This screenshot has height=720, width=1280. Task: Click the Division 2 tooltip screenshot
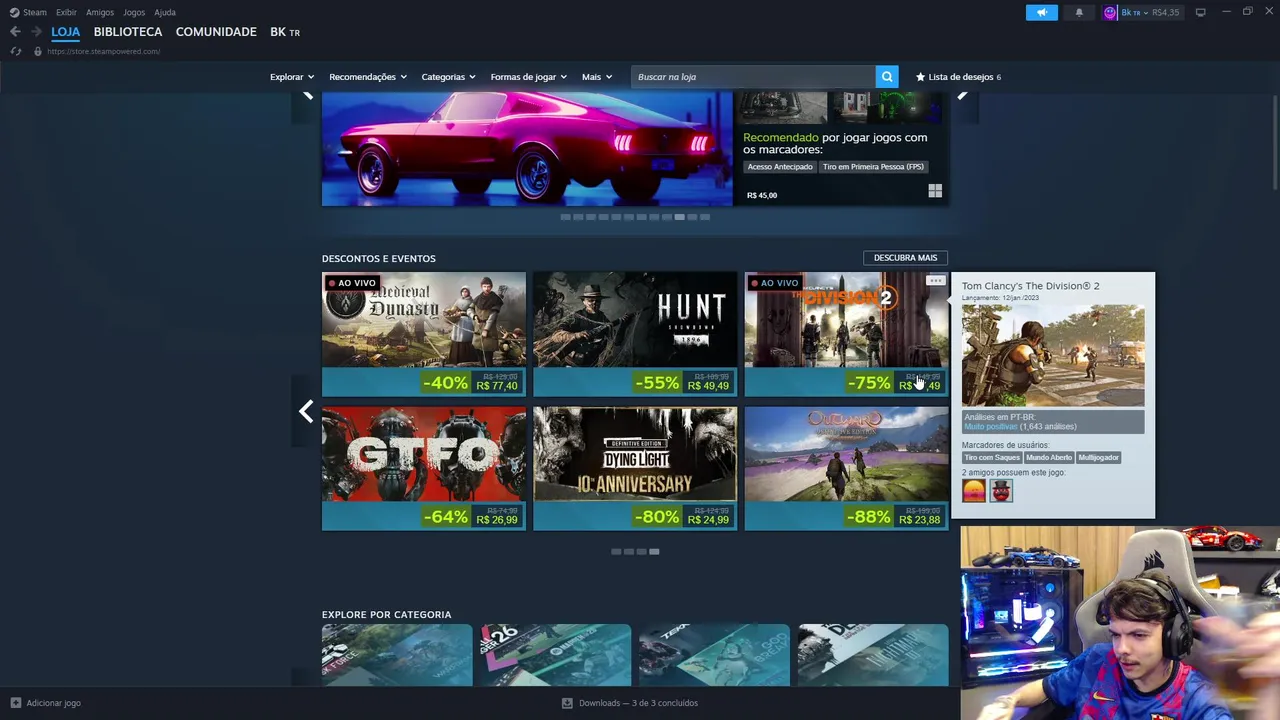[x=1053, y=356]
